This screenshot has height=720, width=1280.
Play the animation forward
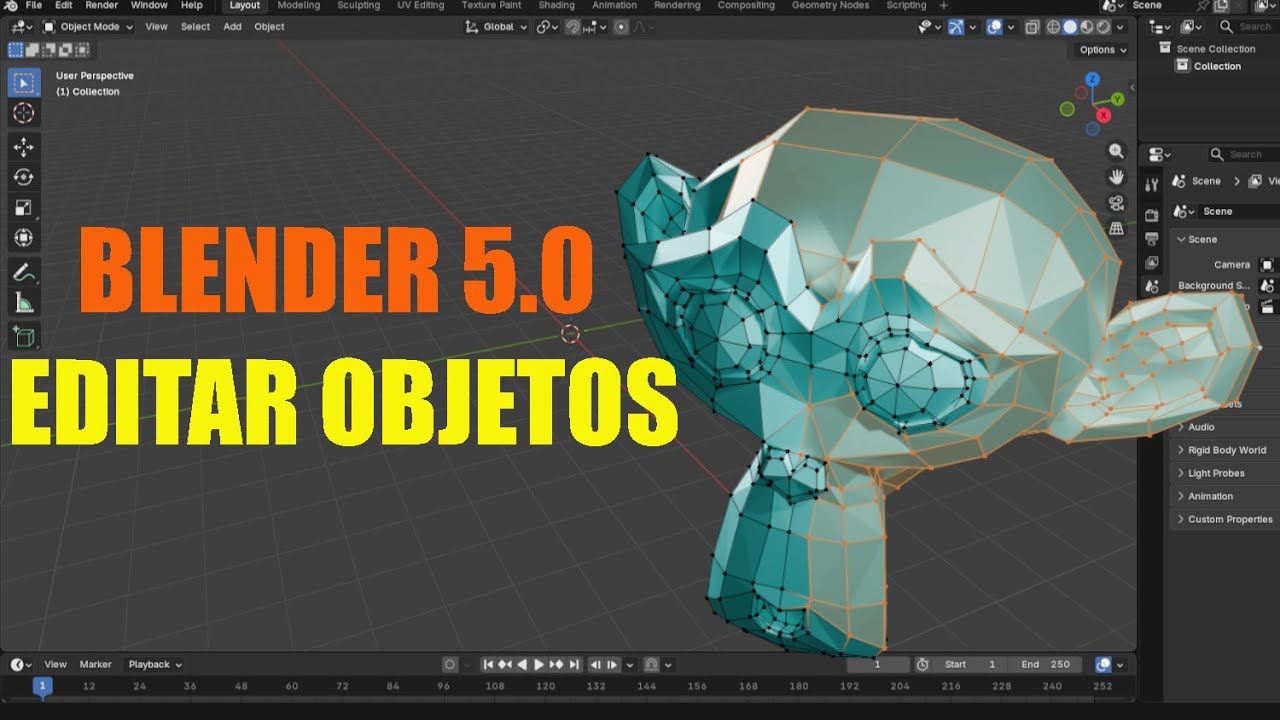pos(539,664)
